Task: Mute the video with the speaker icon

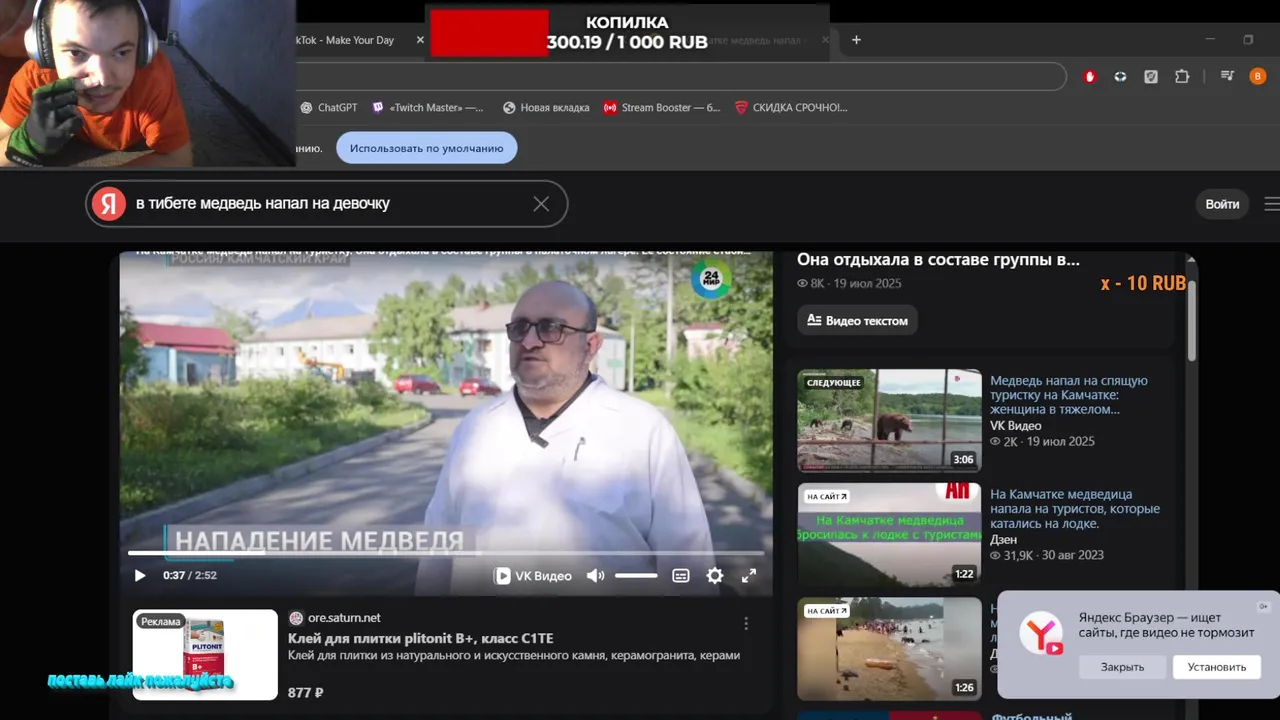Action: click(595, 576)
